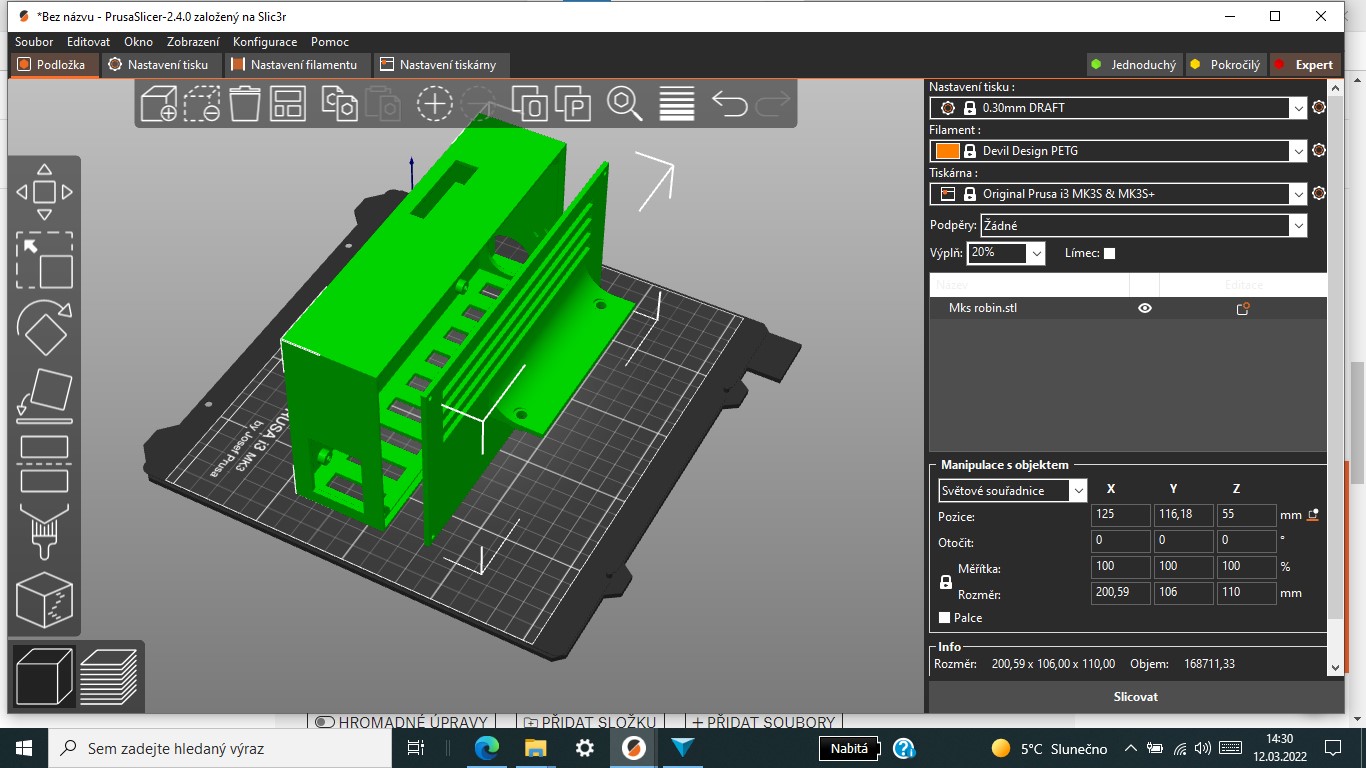This screenshot has width=1366, height=768.
Task: Click the Delete selected object icon
Action: pyautogui.click(x=202, y=103)
